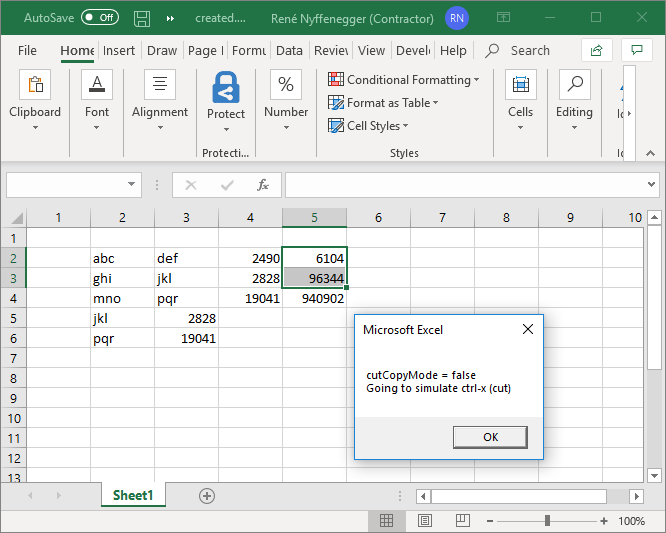The image size is (666, 533).
Task: Switch to the Data ribbon tab
Action: [x=289, y=50]
